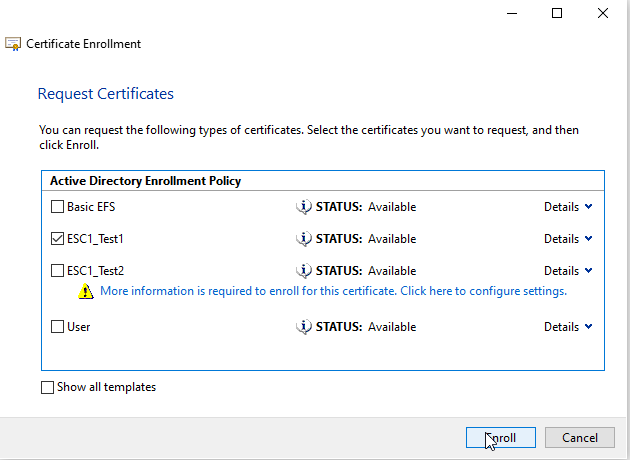Click the ESC1_Test1 status info icon

point(304,239)
